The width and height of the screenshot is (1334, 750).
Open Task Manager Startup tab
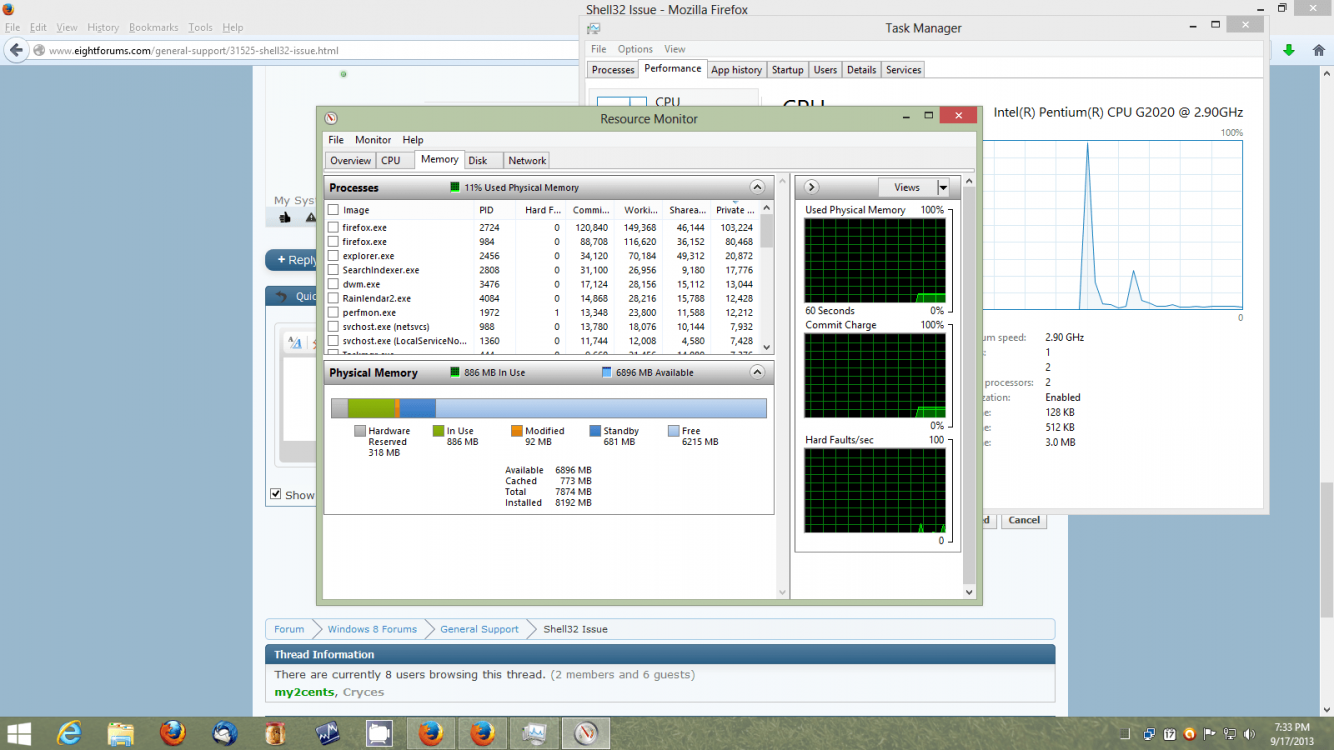[788, 70]
